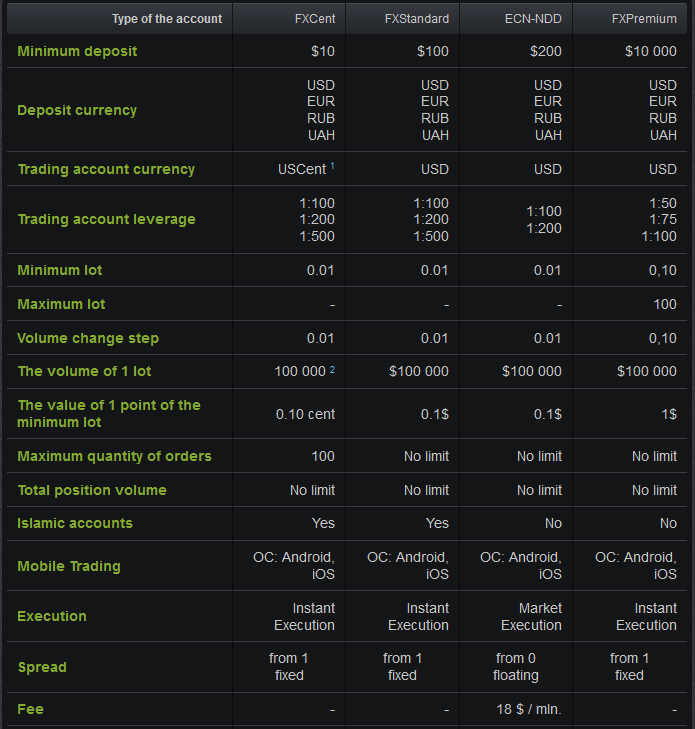Viewport: 695px width, 729px height.
Task: Select the 18 $ / mln. fee value
Action: (529, 709)
